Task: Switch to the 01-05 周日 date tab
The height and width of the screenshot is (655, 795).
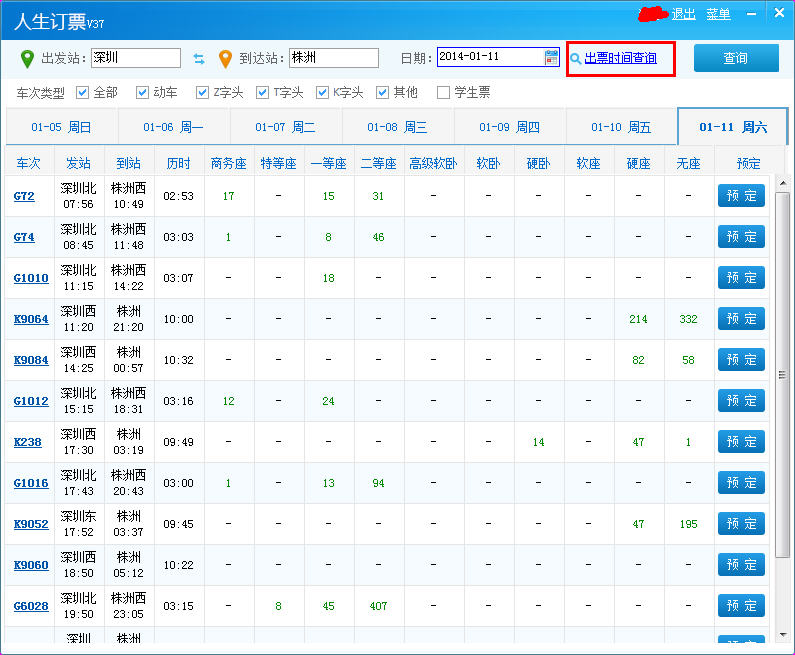Action: click(x=62, y=127)
